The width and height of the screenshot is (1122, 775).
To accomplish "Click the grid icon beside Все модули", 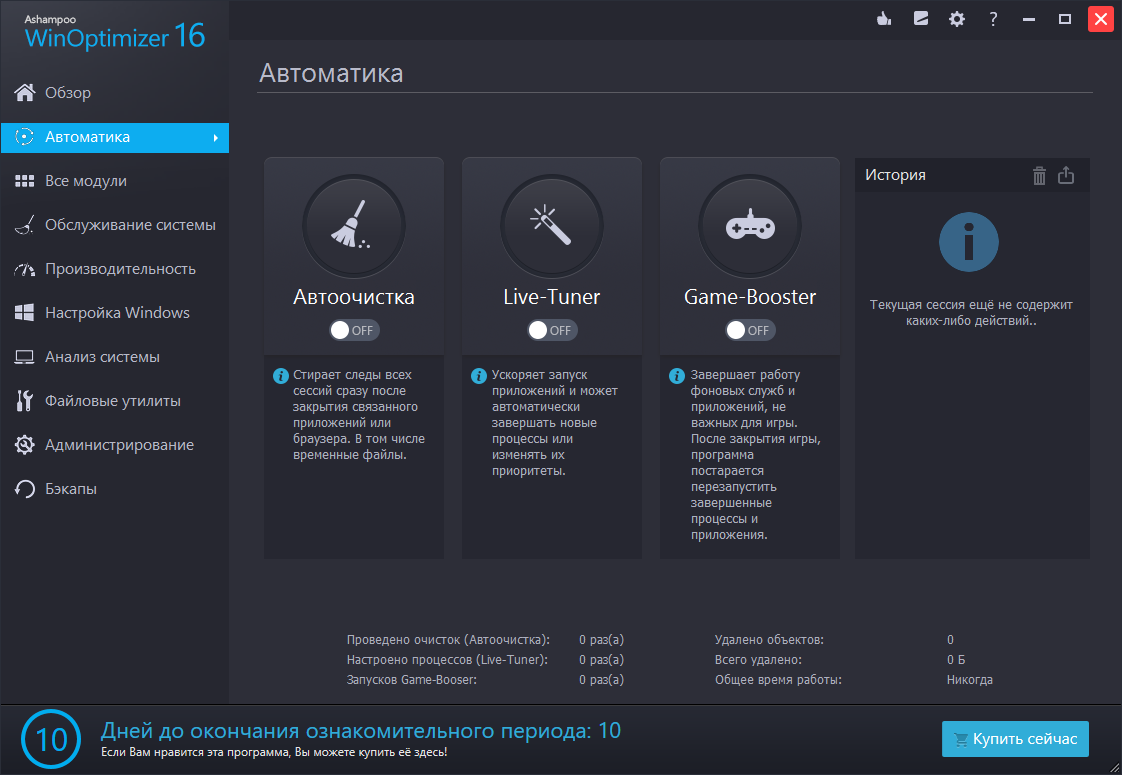I will click(25, 181).
